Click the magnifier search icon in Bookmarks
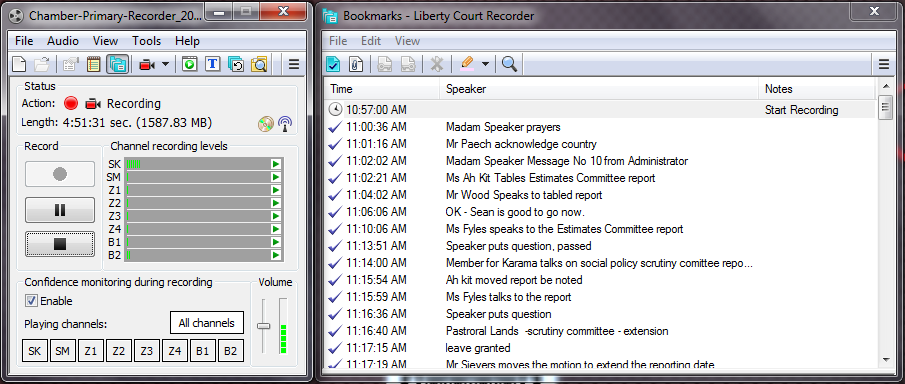The height and width of the screenshot is (384, 905). (509, 64)
